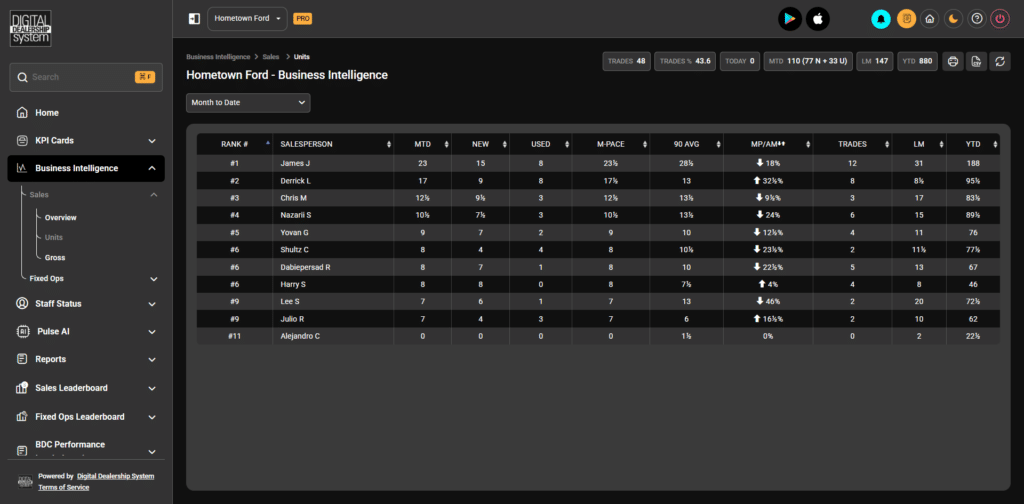
Task: Expand the Reports chevron
Action: click(x=152, y=359)
